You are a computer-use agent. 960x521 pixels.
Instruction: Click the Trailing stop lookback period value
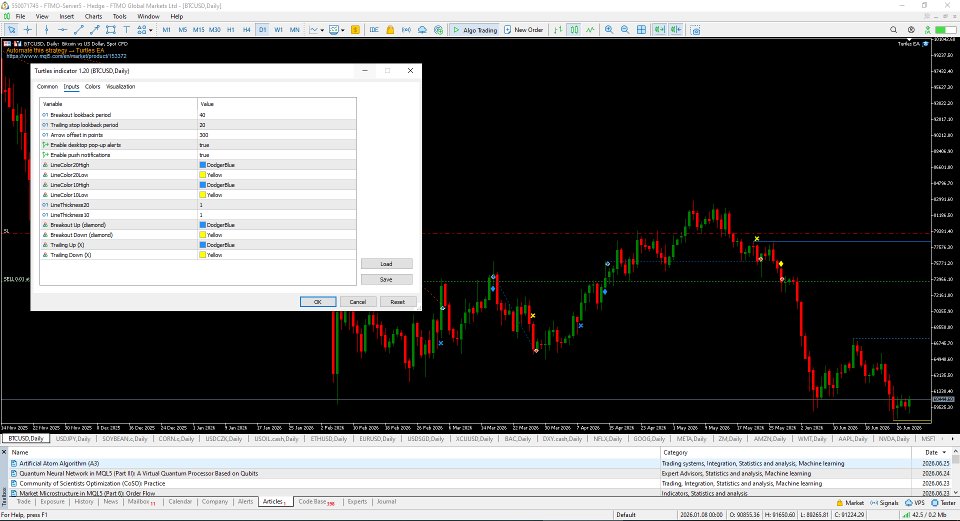click(277, 125)
